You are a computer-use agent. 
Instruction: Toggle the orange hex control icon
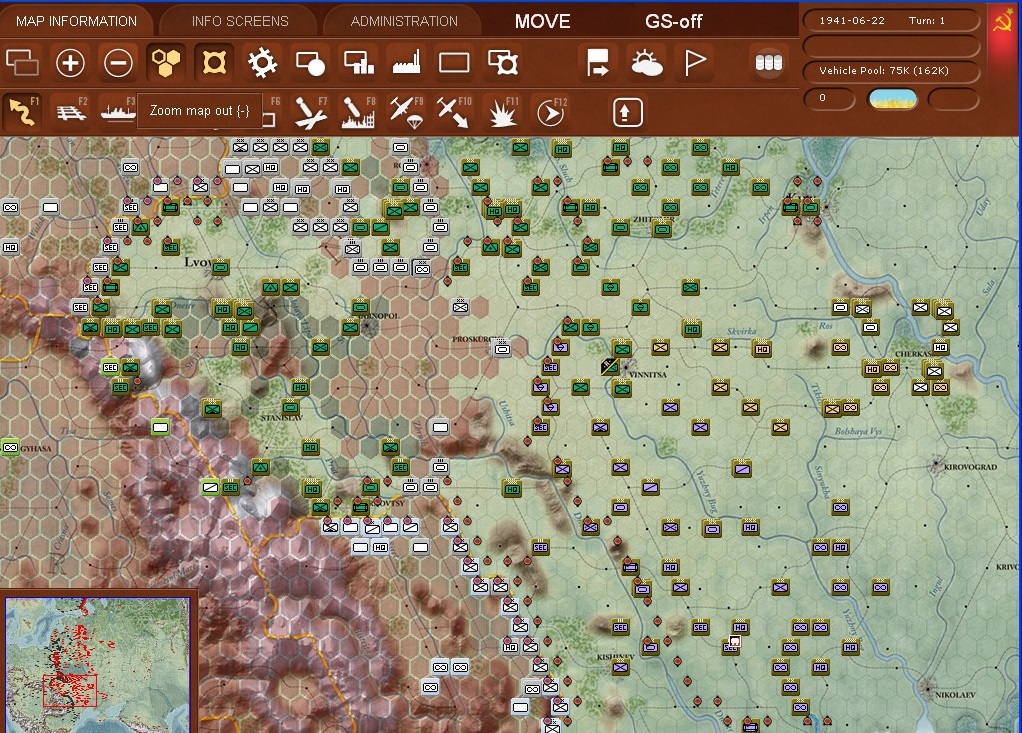(x=214, y=63)
